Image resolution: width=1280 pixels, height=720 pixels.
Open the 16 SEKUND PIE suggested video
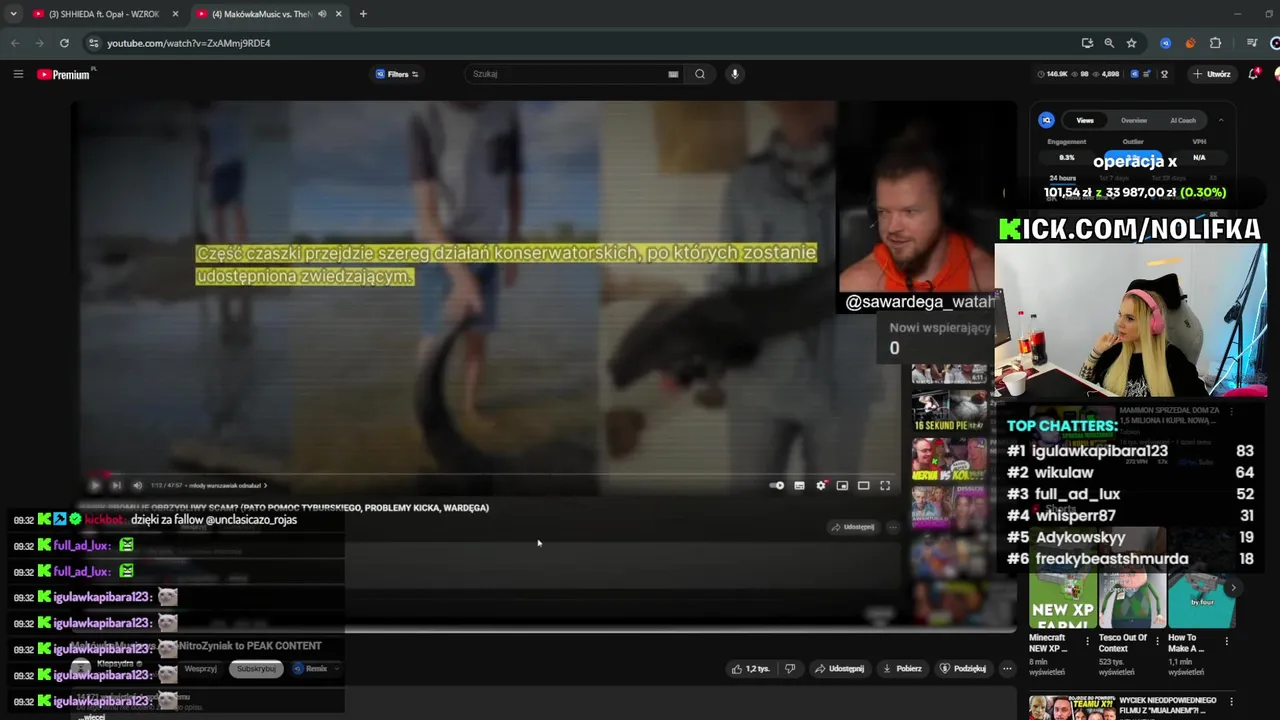pyautogui.click(x=949, y=411)
